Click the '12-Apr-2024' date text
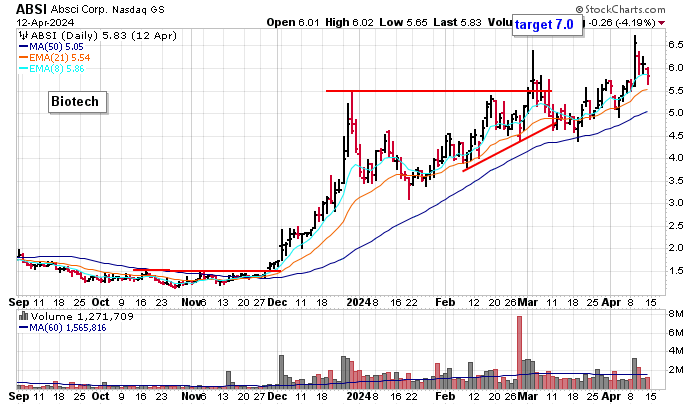This screenshot has width=700, height=405. pos(46,22)
